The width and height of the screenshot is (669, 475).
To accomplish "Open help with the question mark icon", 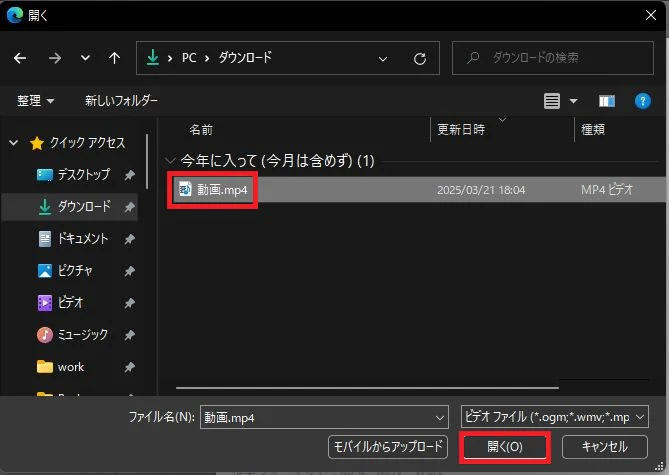I will [x=643, y=101].
